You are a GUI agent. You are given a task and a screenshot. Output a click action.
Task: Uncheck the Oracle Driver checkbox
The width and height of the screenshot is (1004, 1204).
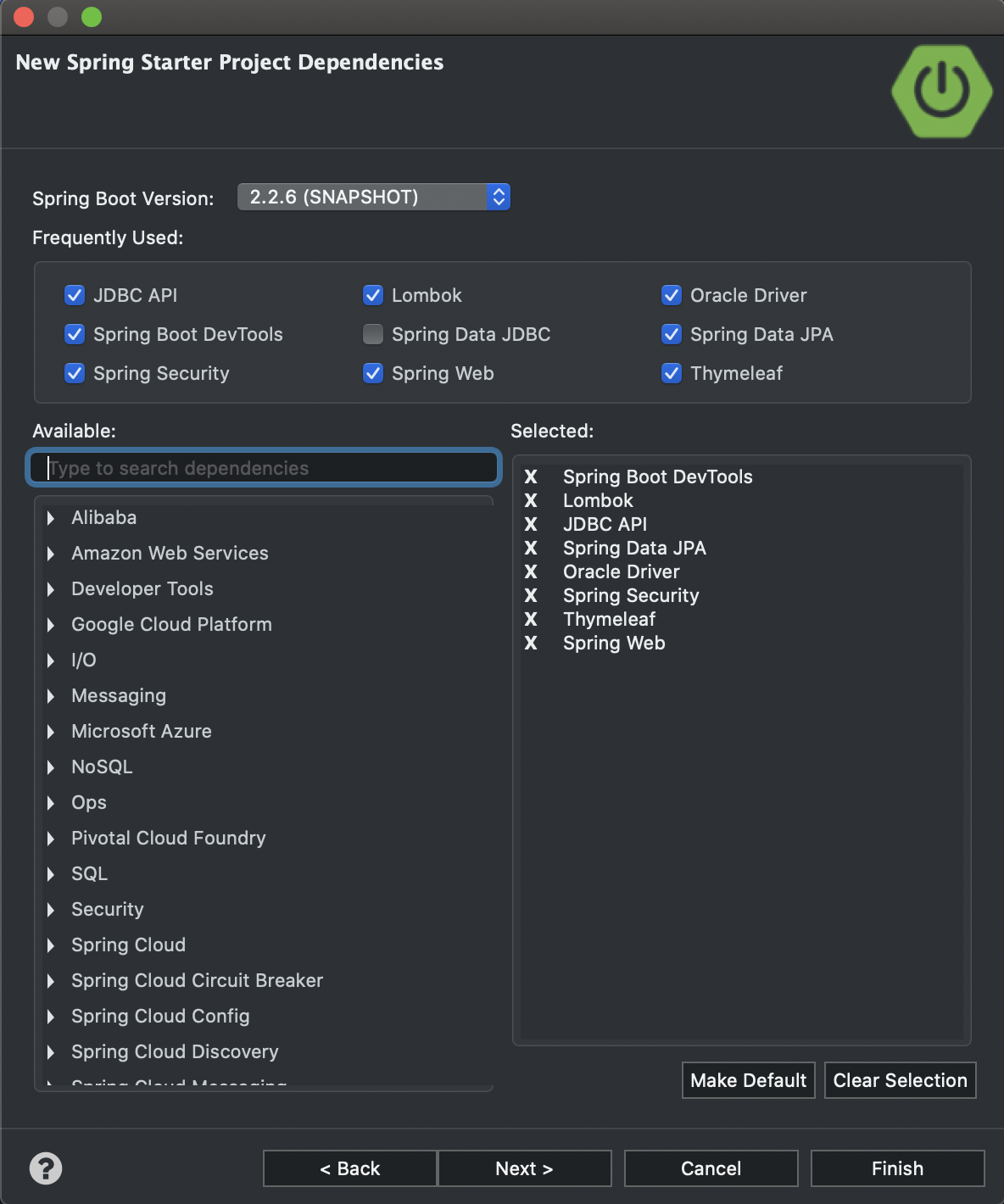click(x=672, y=295)
